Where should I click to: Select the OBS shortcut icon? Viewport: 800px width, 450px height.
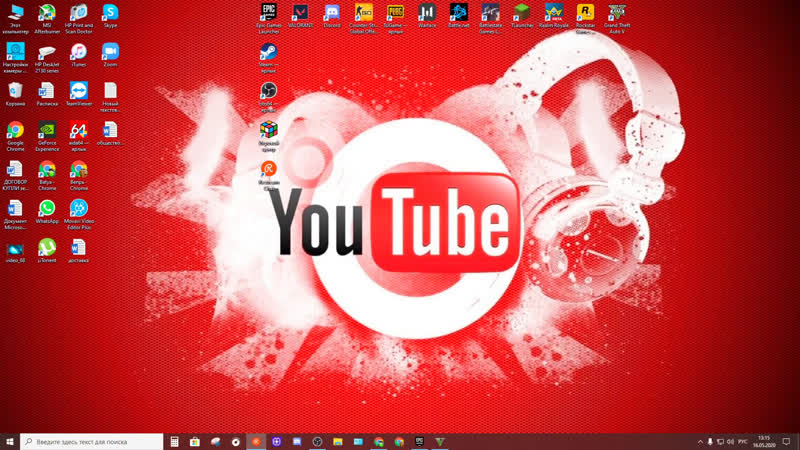click(269, 97)
